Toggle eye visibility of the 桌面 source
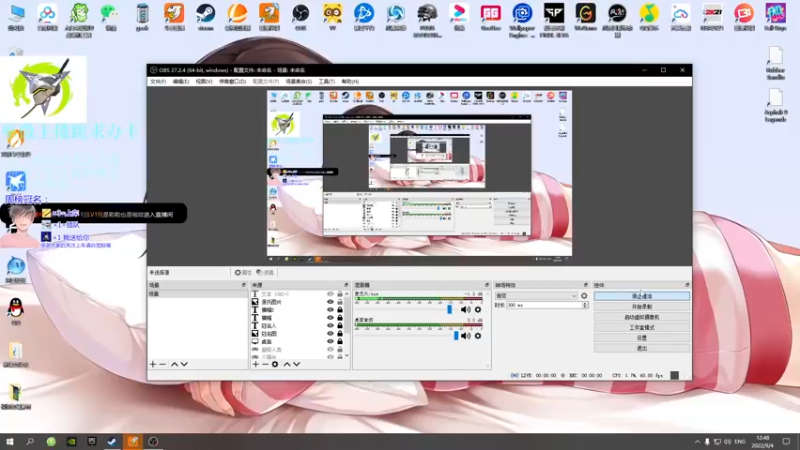Image resolution: width=800 pixels, height=450 pixels. click(329, 341)
